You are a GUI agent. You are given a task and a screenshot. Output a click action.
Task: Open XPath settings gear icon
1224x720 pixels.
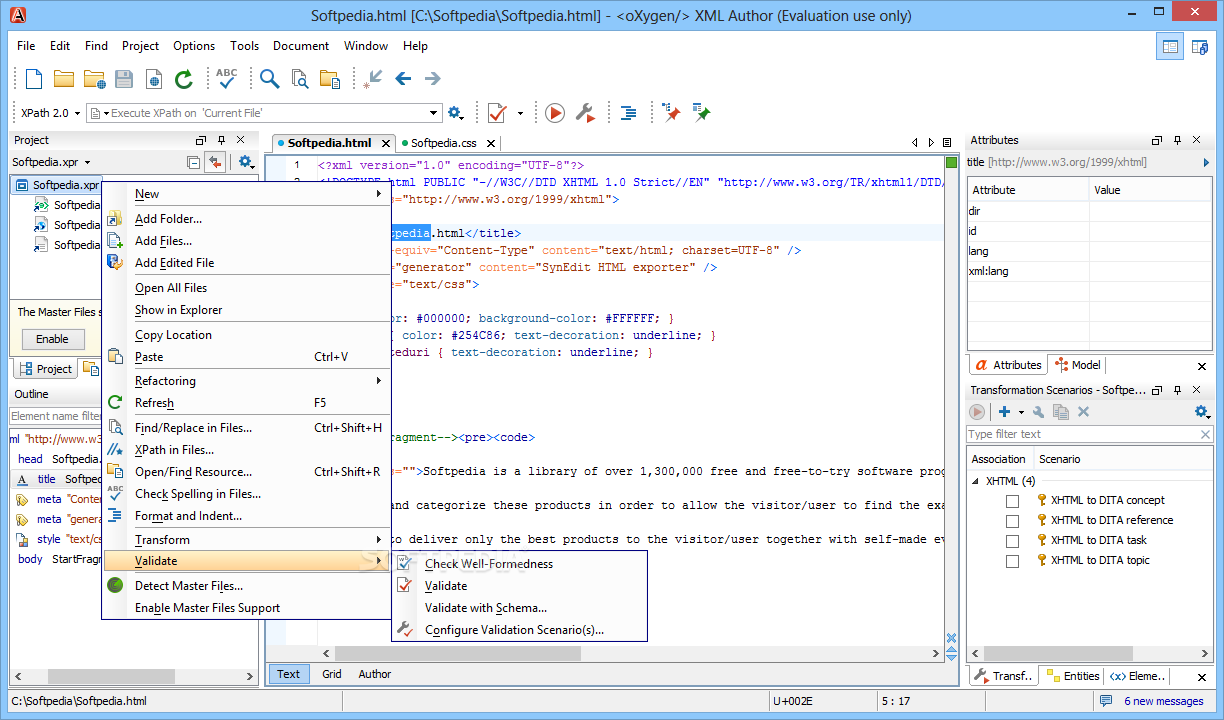pos(456,113)
